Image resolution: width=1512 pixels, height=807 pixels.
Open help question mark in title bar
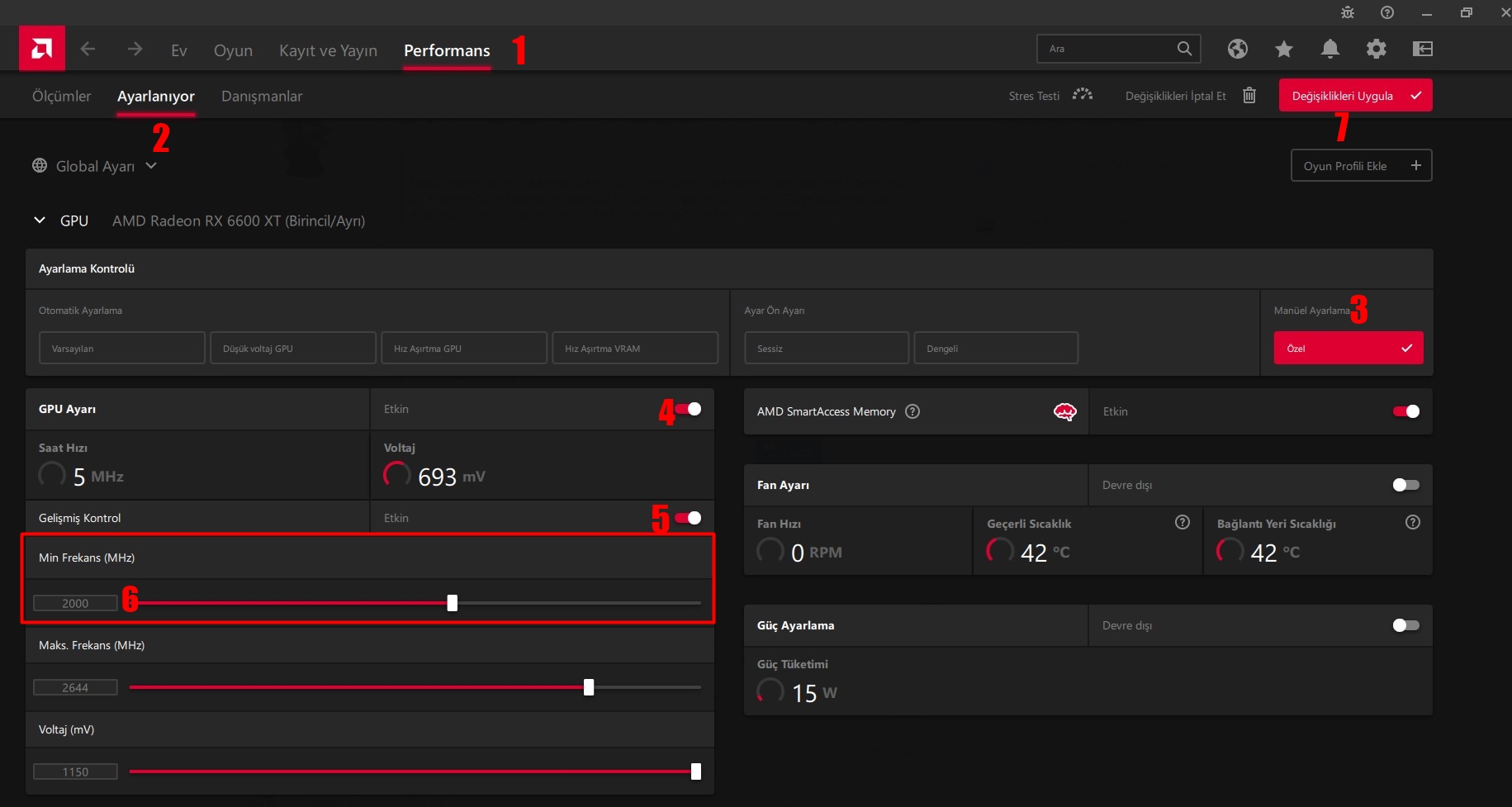pos(1387,12)
